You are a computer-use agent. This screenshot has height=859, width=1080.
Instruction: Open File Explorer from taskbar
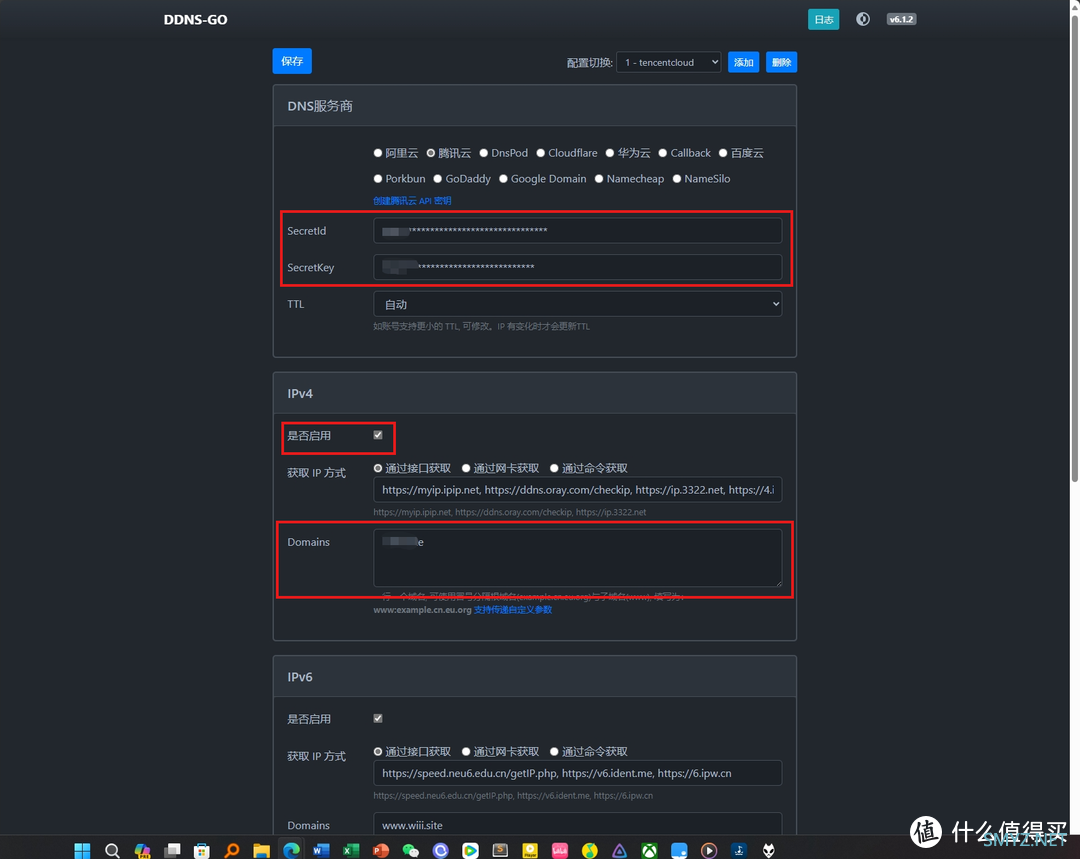coord(261,850)
